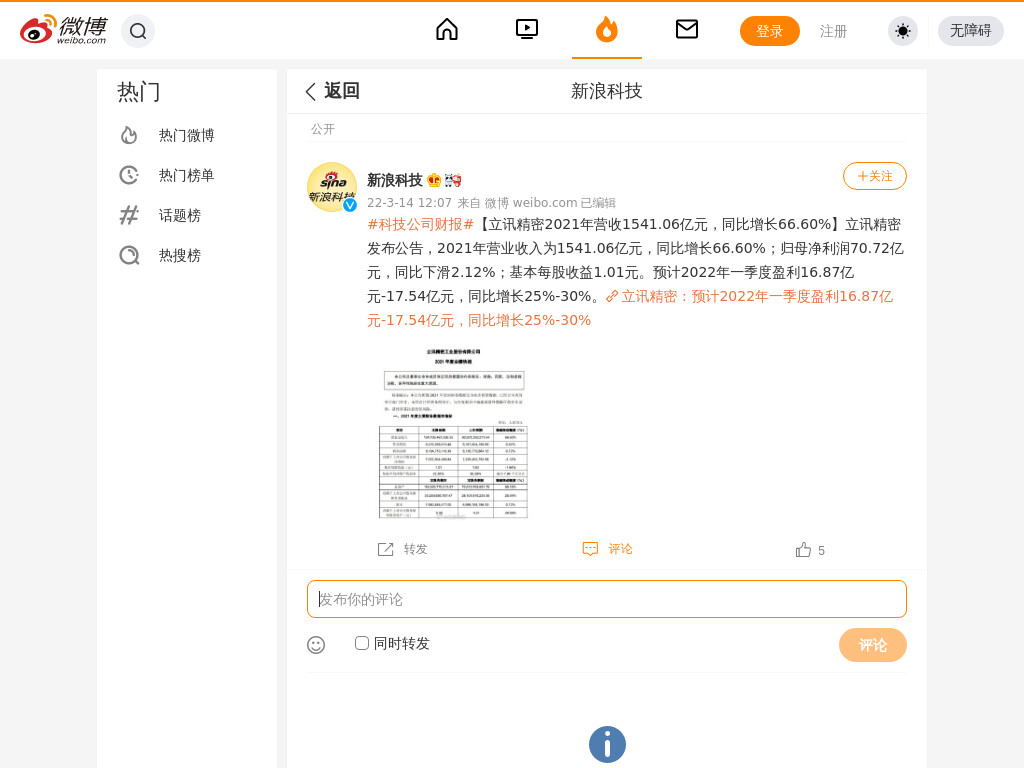1024x768 pixels.
Task: Open the post timestamp 22-3-14 12:07
Action: point(409,202)
